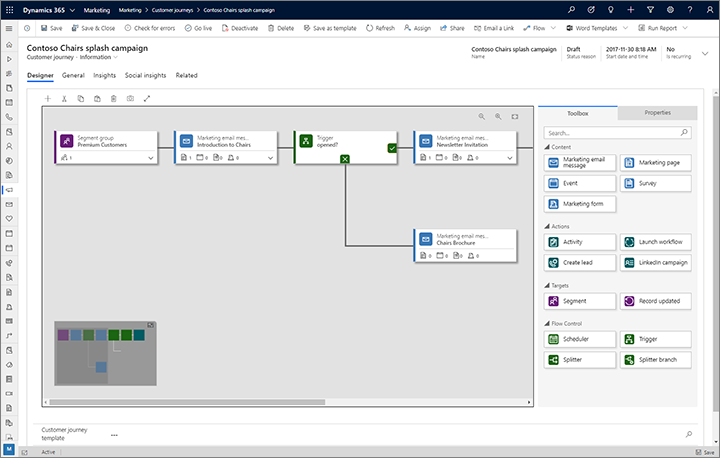The height and width of the screenshot is (458, 720).
Task: Switch to the Social insights tab
Action: click(x=146, y=75)
